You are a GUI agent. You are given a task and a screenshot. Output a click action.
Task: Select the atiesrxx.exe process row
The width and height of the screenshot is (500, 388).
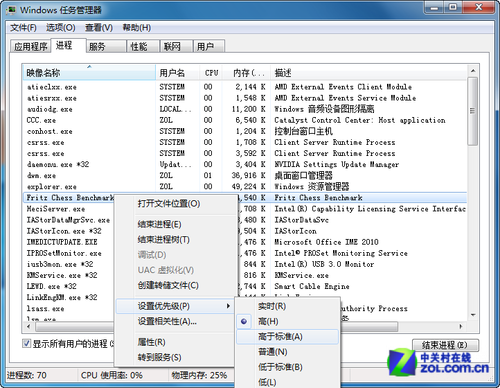(x=245, y=98)
